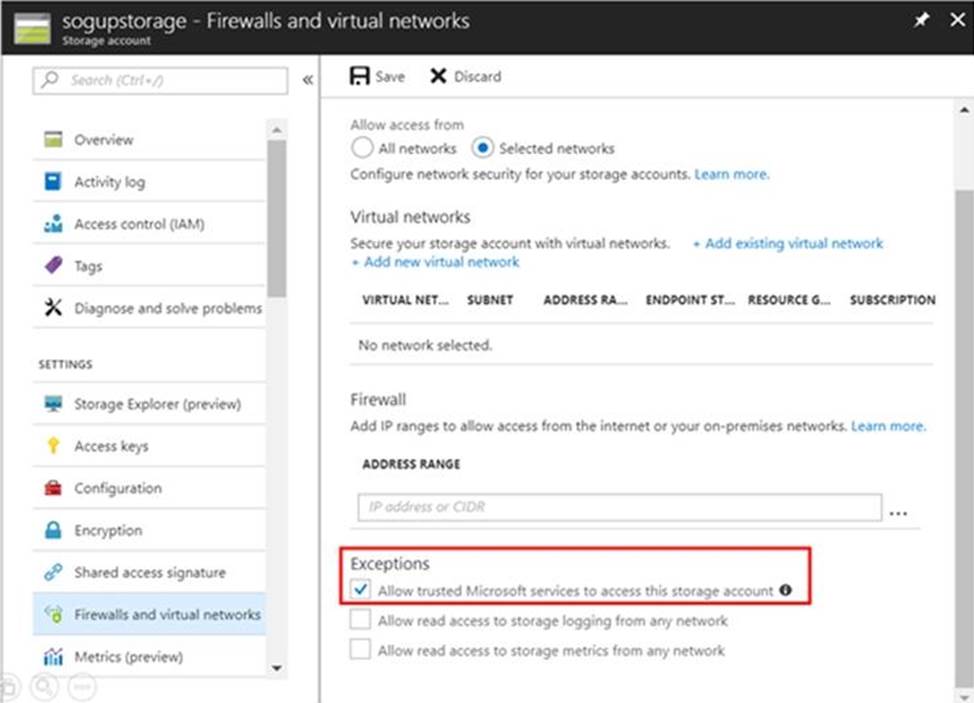Click Add new virtual network link
974x703 pixels.
[435, 262]
